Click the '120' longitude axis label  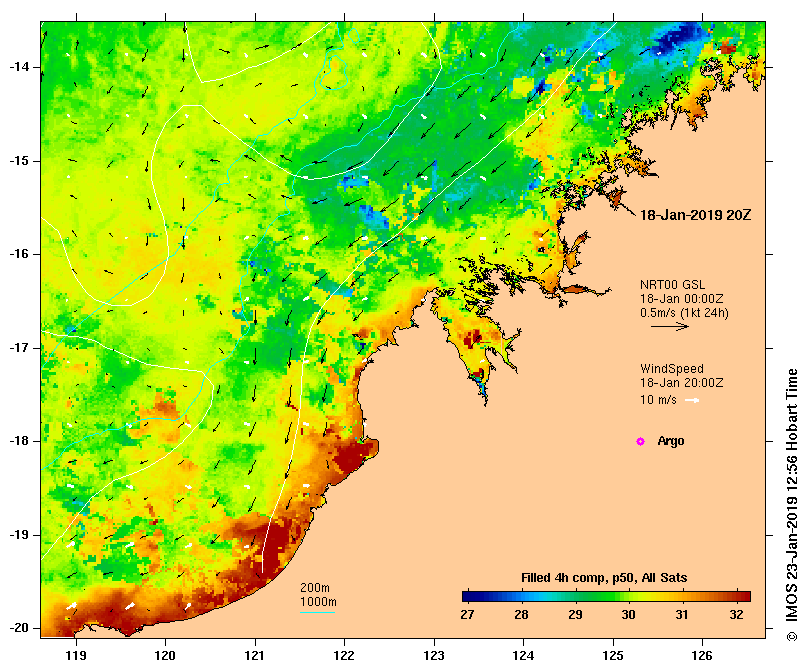[166, 656]
